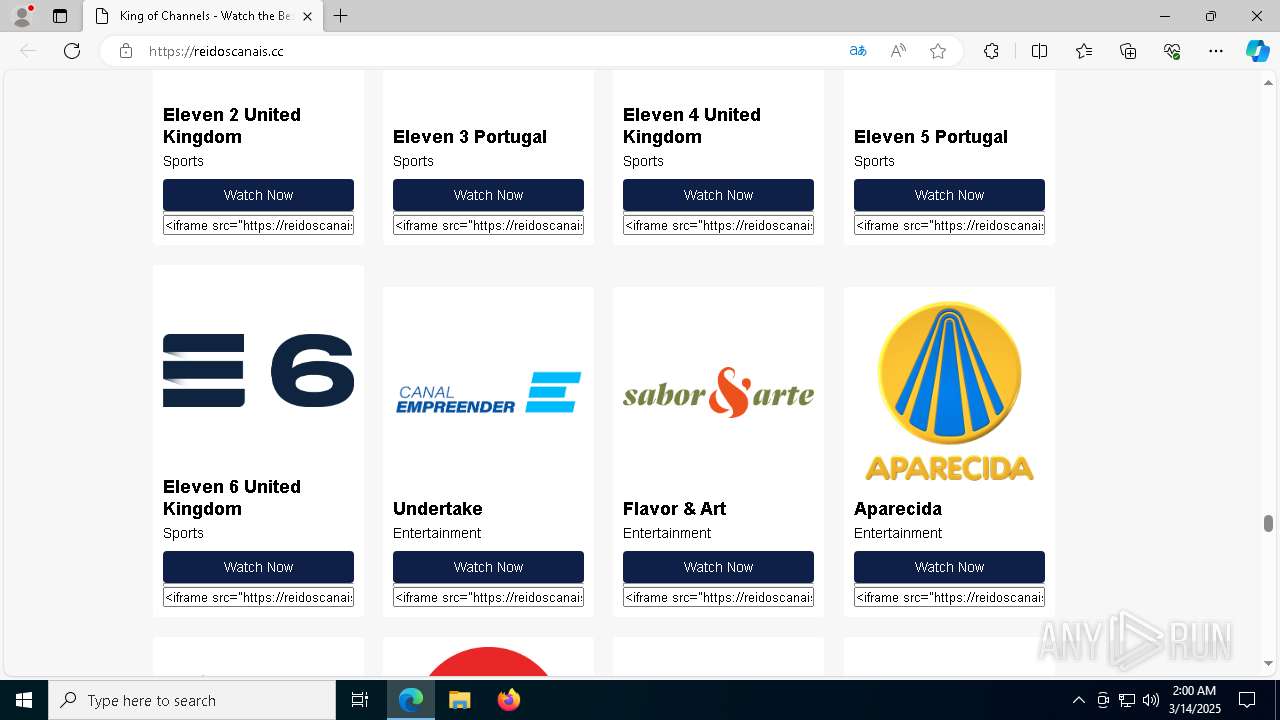The width and height of the screenshot is (1280, 720).
Task: Show hidden system tray icons
Action: coord(1078,700)
